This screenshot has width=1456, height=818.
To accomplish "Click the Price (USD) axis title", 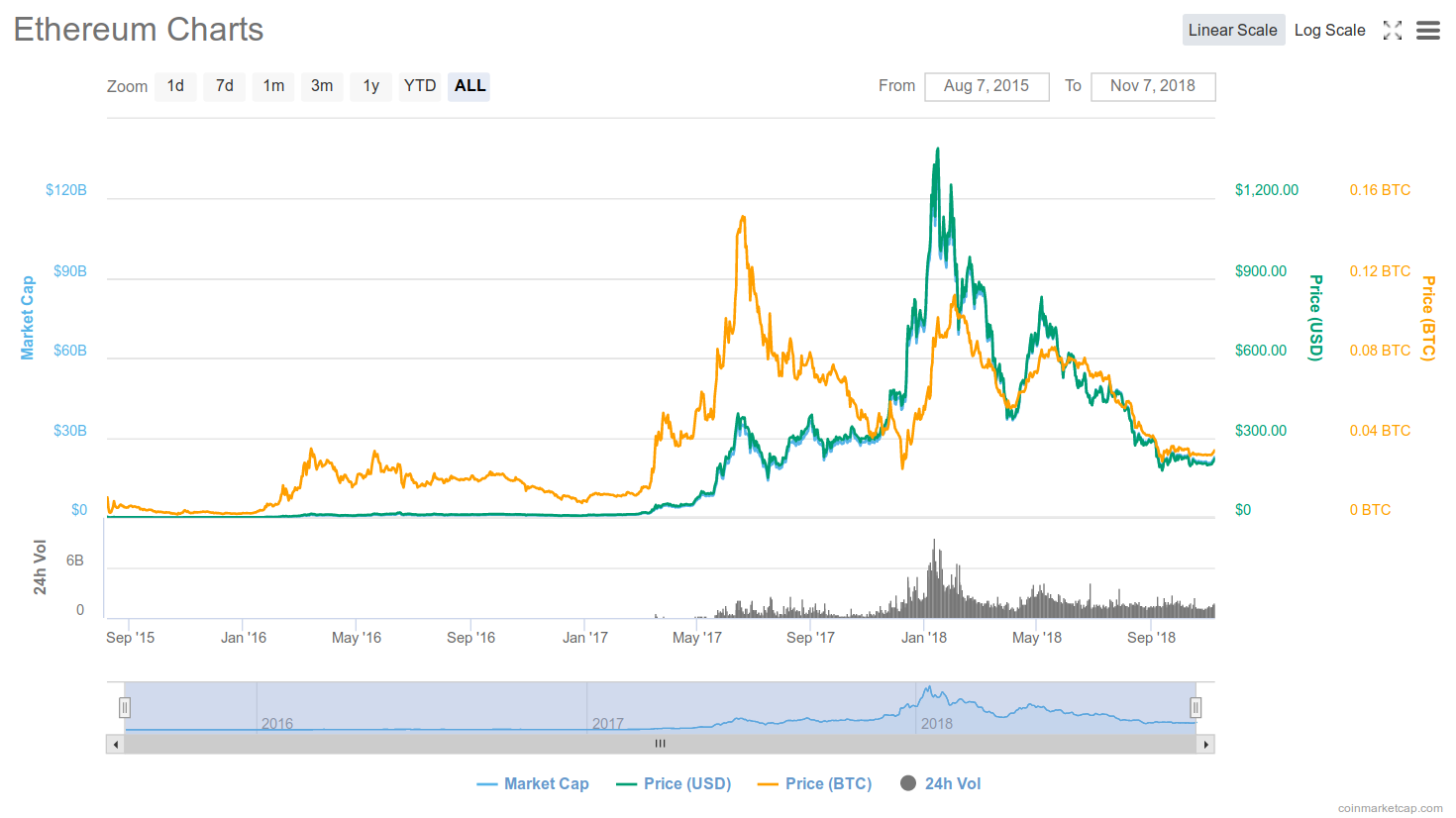I will pos(1316,318).
